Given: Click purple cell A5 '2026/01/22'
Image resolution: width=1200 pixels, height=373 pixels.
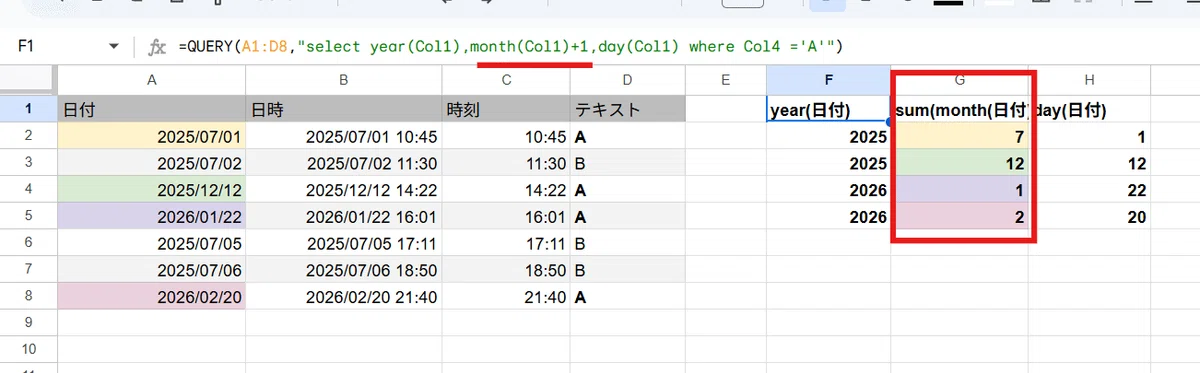Looking at the screenshot, I should (152, 216).
